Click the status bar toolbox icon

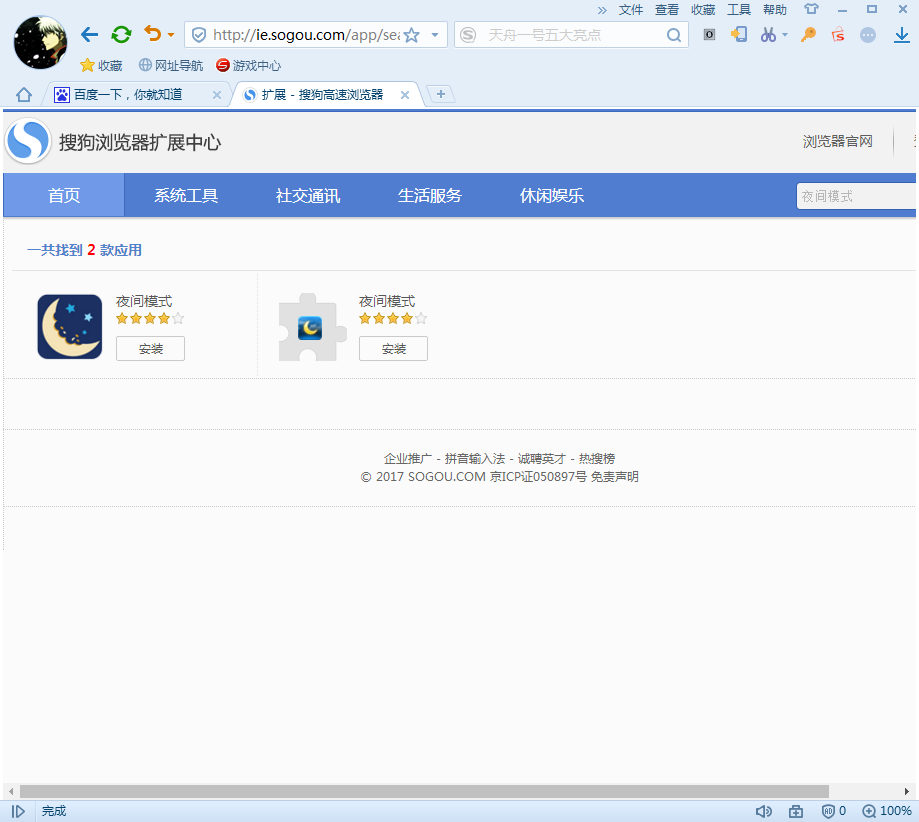796,811
